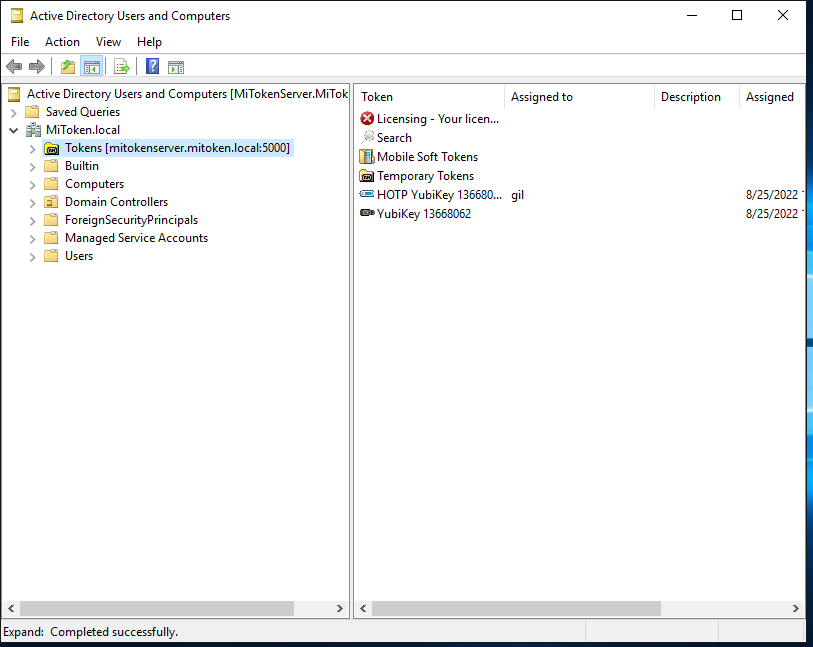Select 'Tokens [mitokenserver.mitoken.local:5000]' tree label

tap(177, 148)
